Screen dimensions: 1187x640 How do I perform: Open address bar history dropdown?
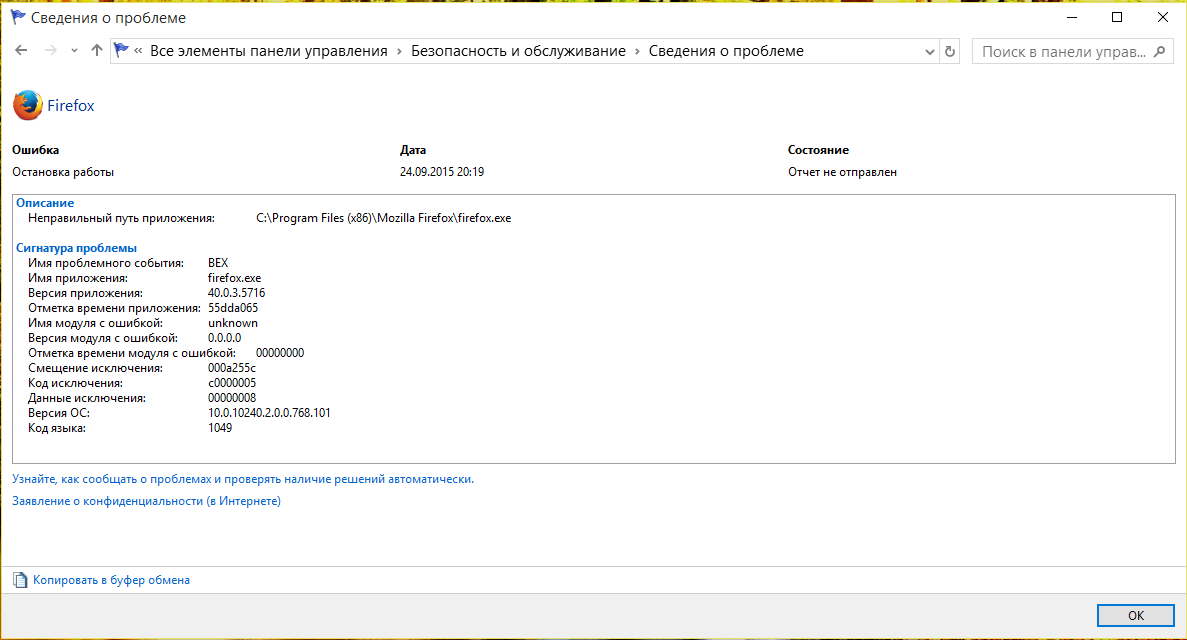pos(930,52)
